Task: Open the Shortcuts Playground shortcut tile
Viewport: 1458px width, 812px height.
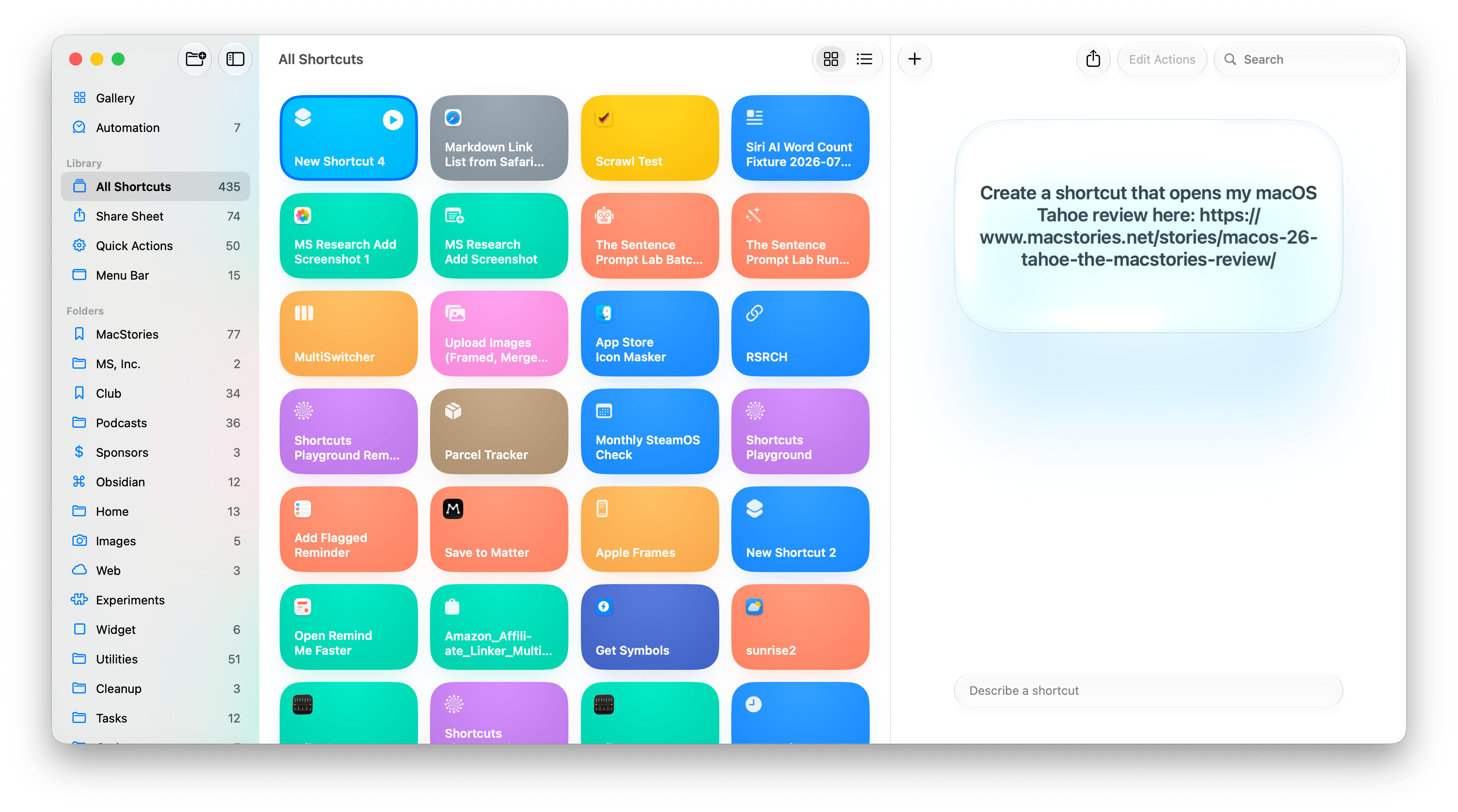Action: (800, 431)
